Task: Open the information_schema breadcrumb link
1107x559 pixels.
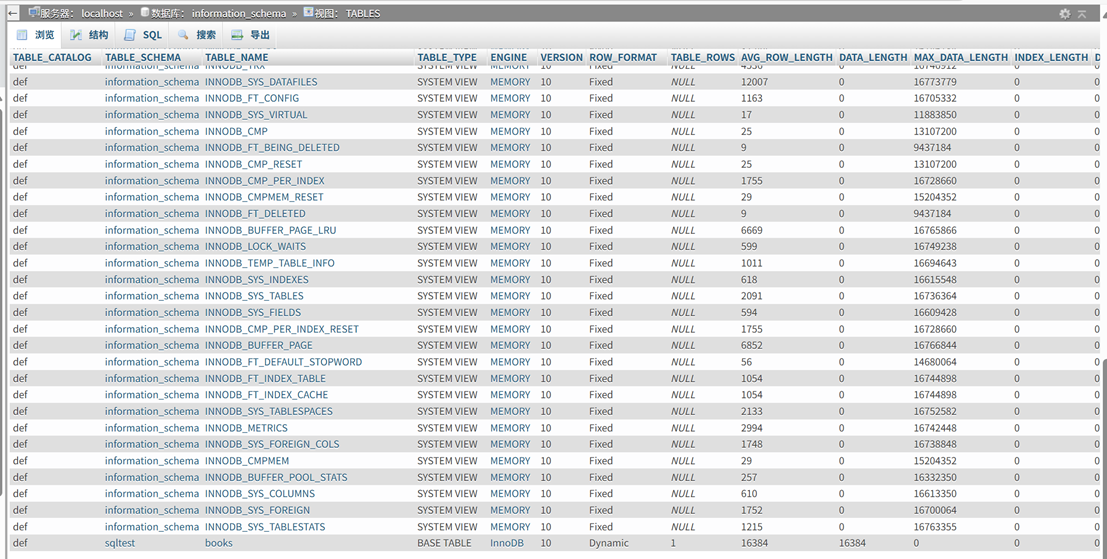Action: click(x=239, y=13)
